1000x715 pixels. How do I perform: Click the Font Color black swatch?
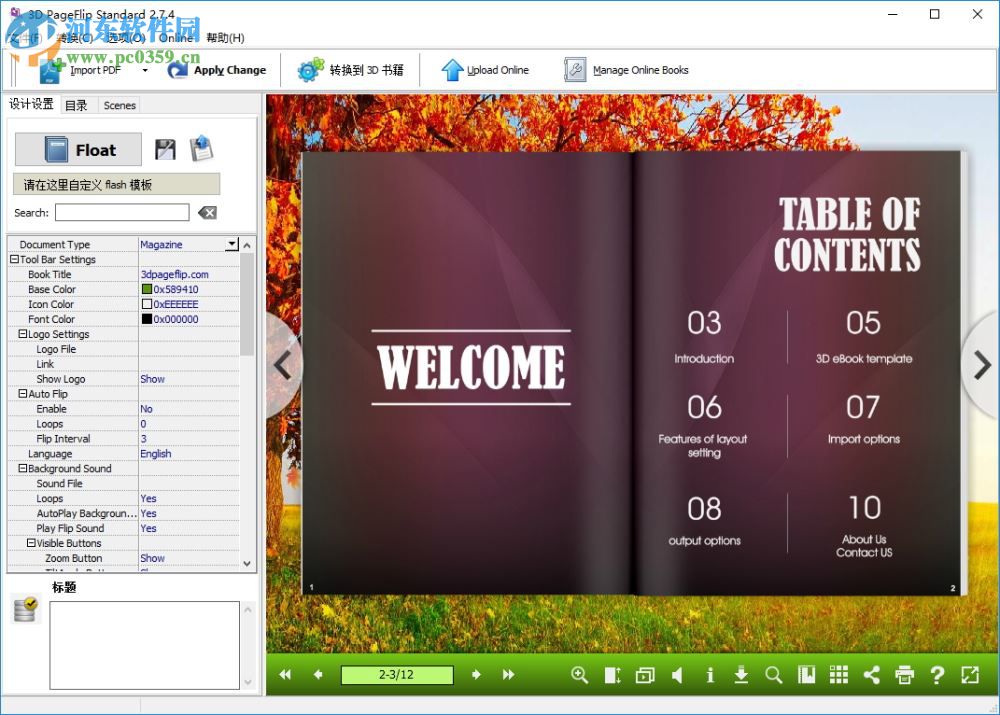point(147,319)
